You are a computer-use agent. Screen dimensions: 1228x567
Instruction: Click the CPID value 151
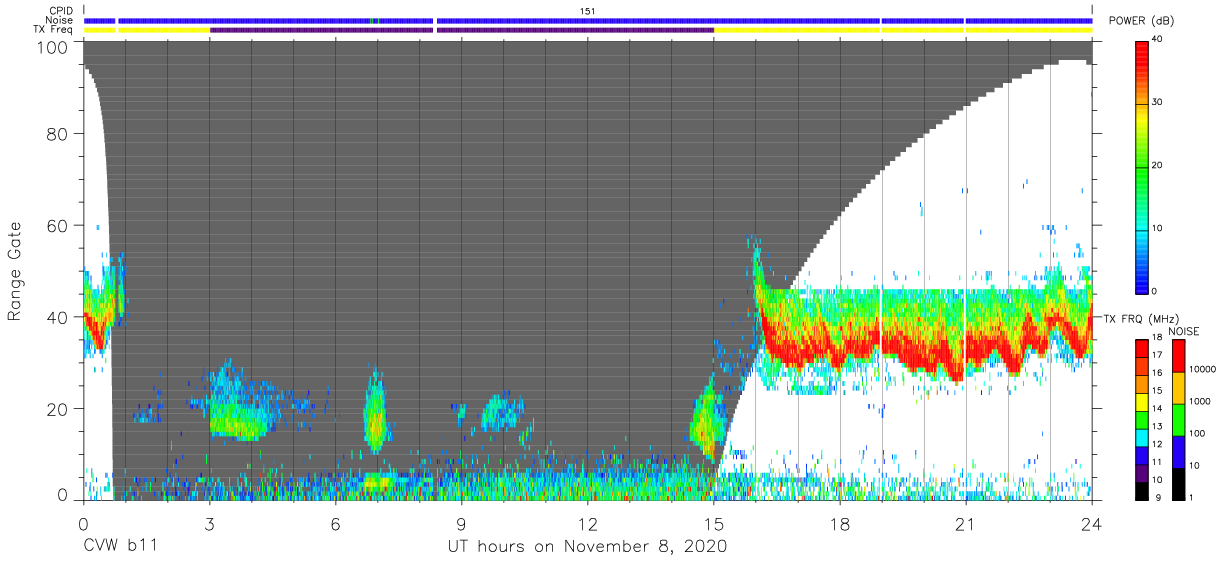click(588, 10)
